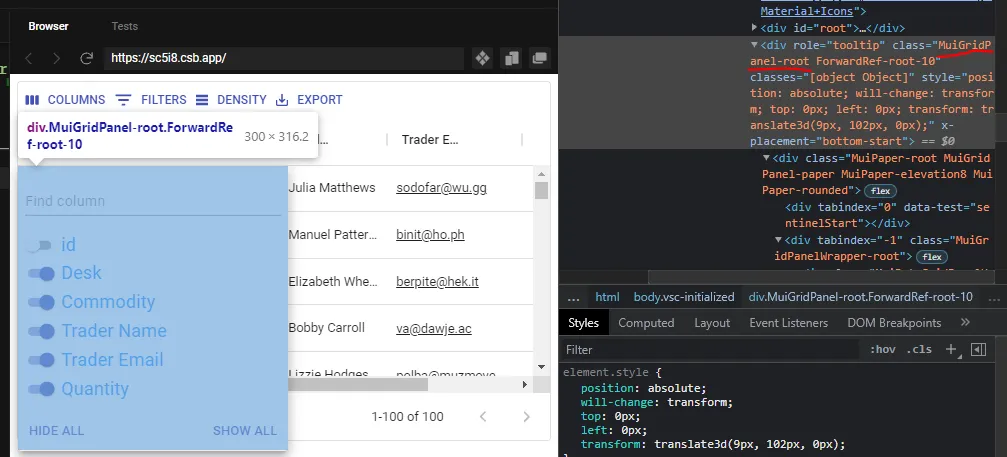Open preview in new window icon
Screen dimensions: 1007x457
(x=539, y=58)
